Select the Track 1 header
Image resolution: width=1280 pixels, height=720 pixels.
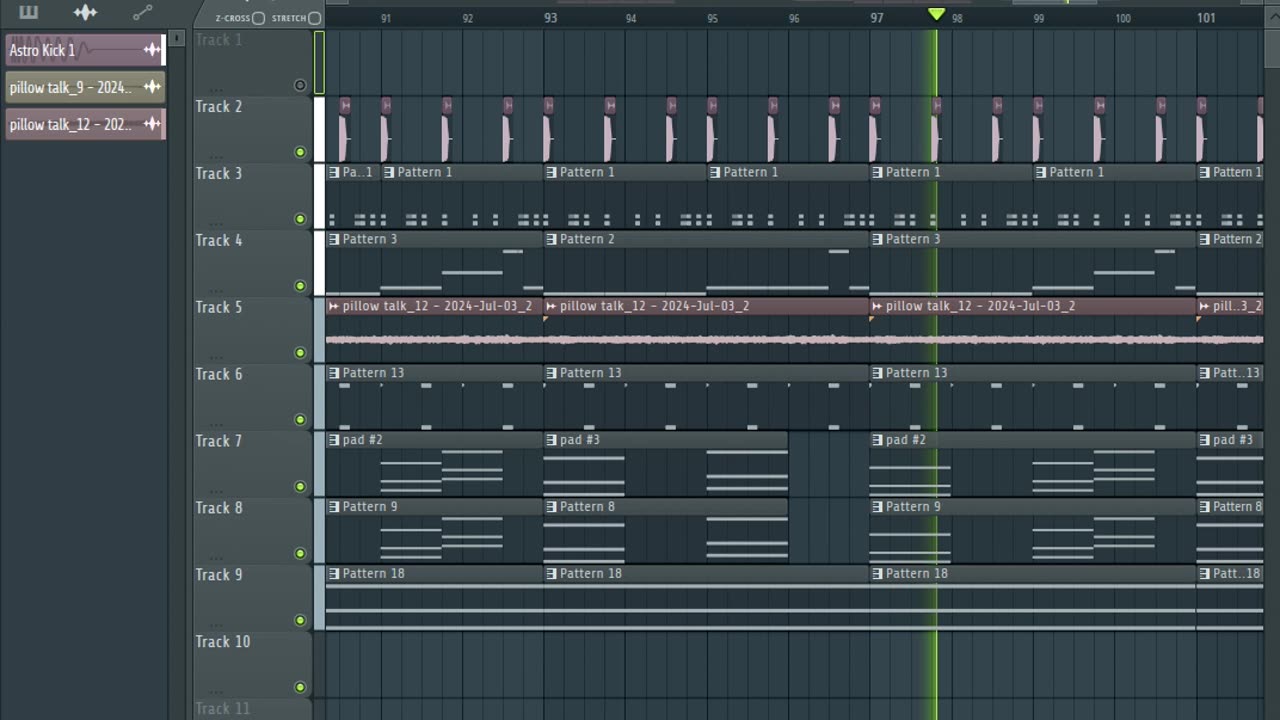point(252,62)
